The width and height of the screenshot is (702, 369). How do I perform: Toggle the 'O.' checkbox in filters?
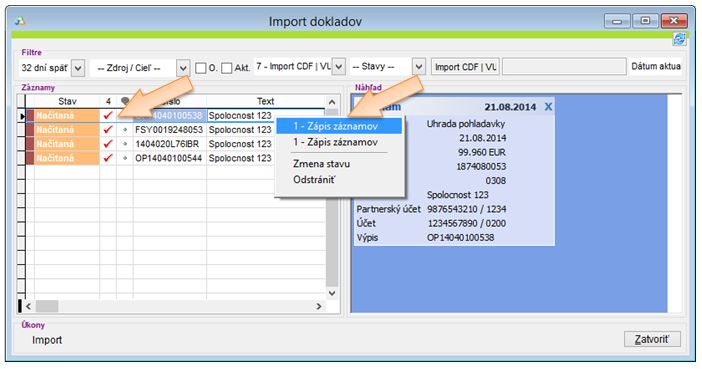tap(201, 68)
